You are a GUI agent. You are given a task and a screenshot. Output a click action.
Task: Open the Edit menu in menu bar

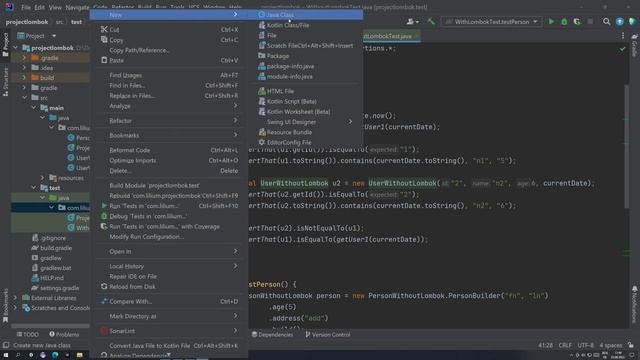click(40, 7)
